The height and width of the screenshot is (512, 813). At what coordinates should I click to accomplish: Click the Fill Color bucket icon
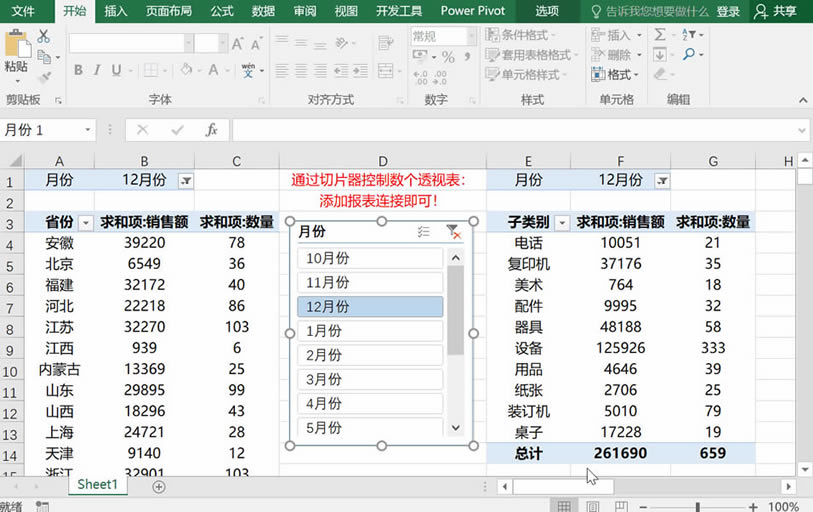coord(186,70)
